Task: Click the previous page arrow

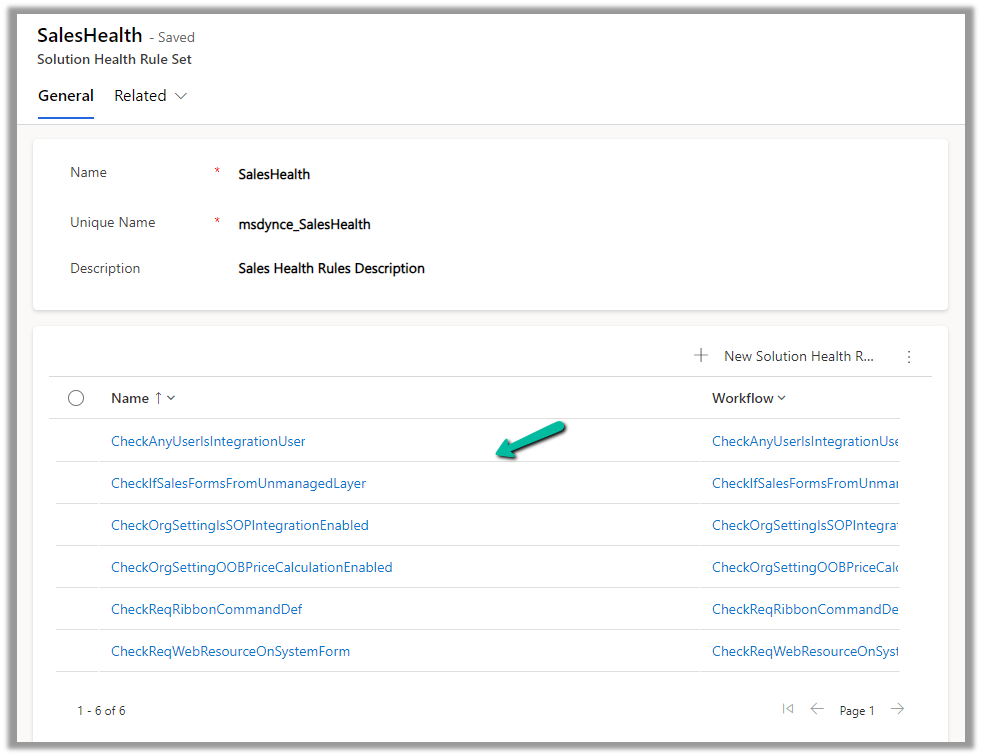Action: (817, 709)
